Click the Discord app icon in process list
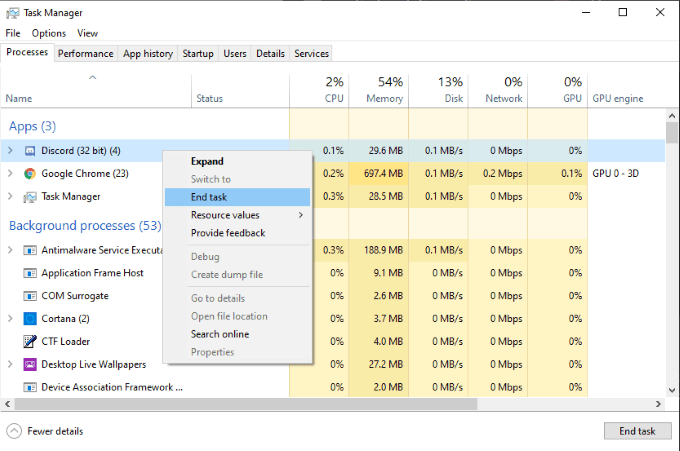This screenshot has width=680, height=451. [30, 151]
